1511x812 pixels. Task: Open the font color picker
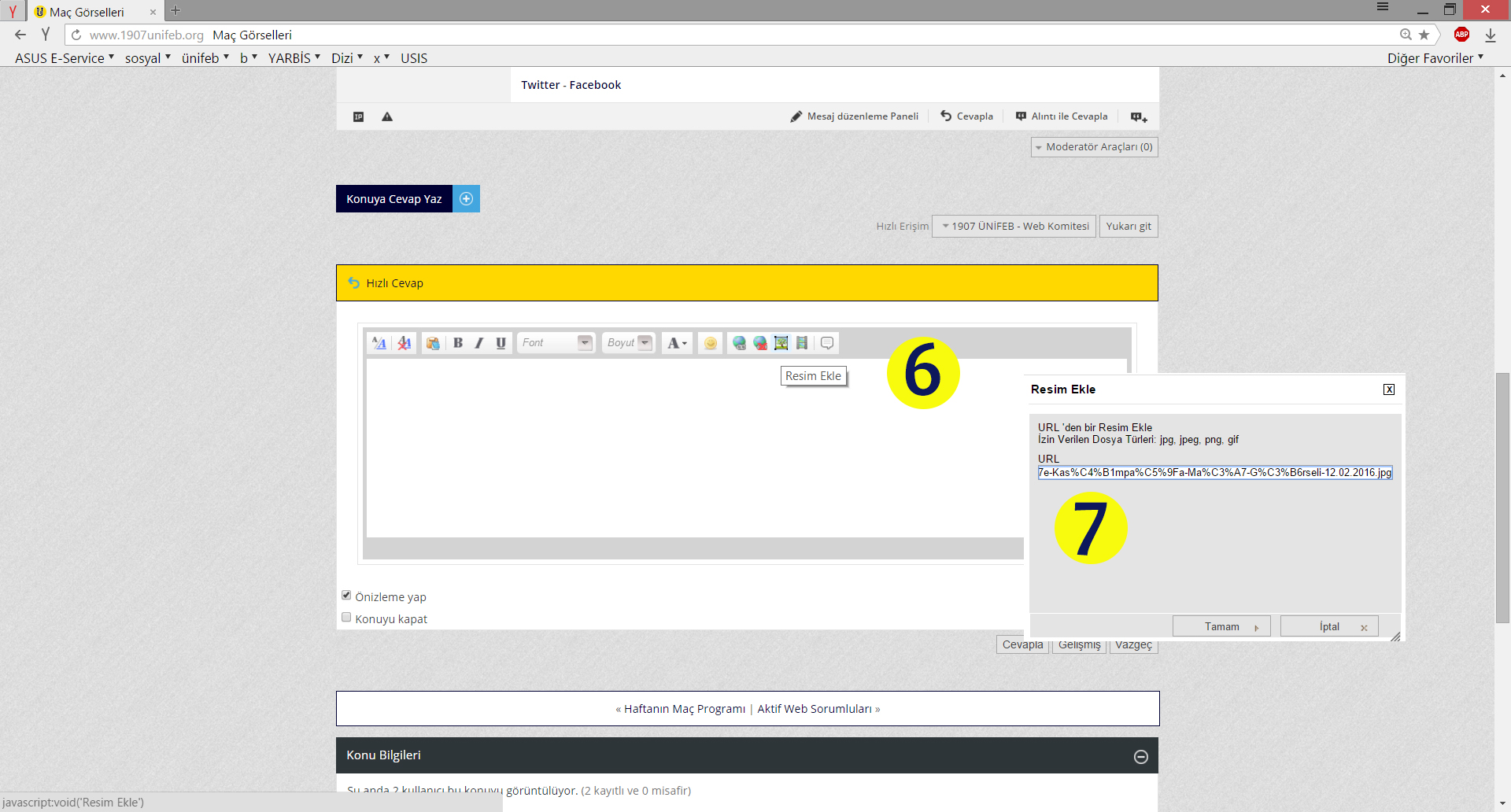coord(677,343)
